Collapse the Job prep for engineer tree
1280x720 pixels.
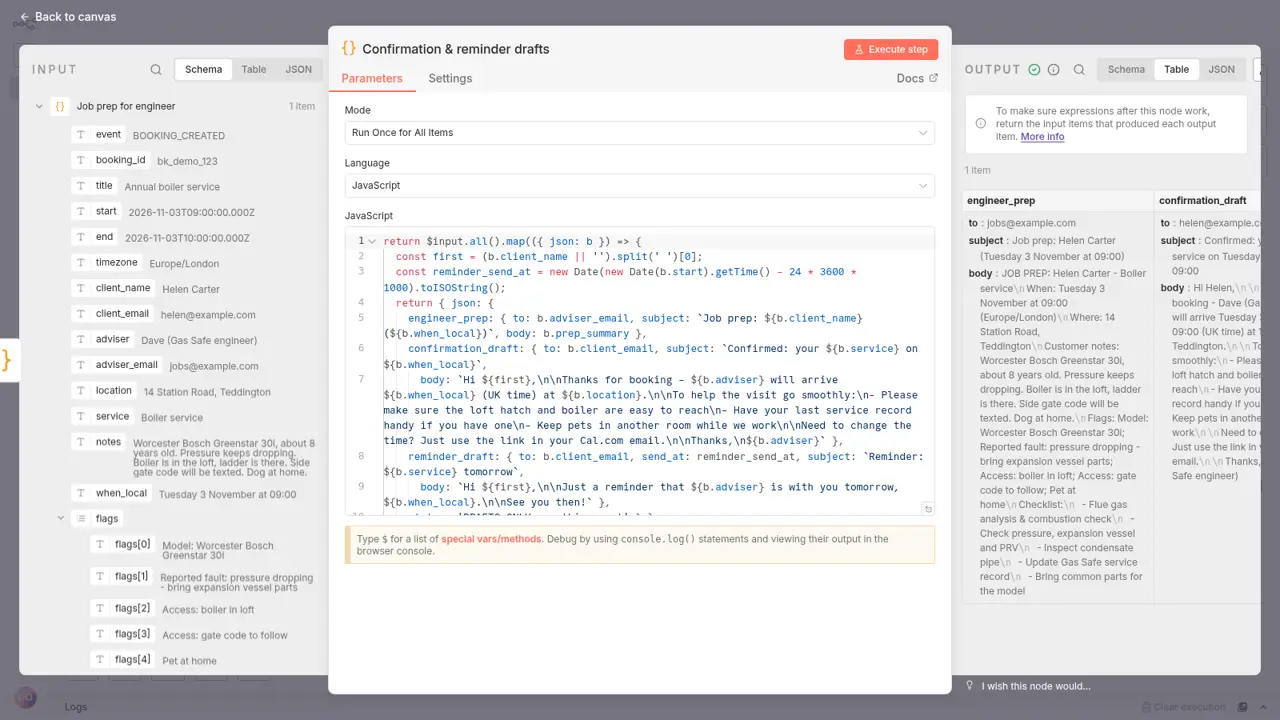pos(38,106)
